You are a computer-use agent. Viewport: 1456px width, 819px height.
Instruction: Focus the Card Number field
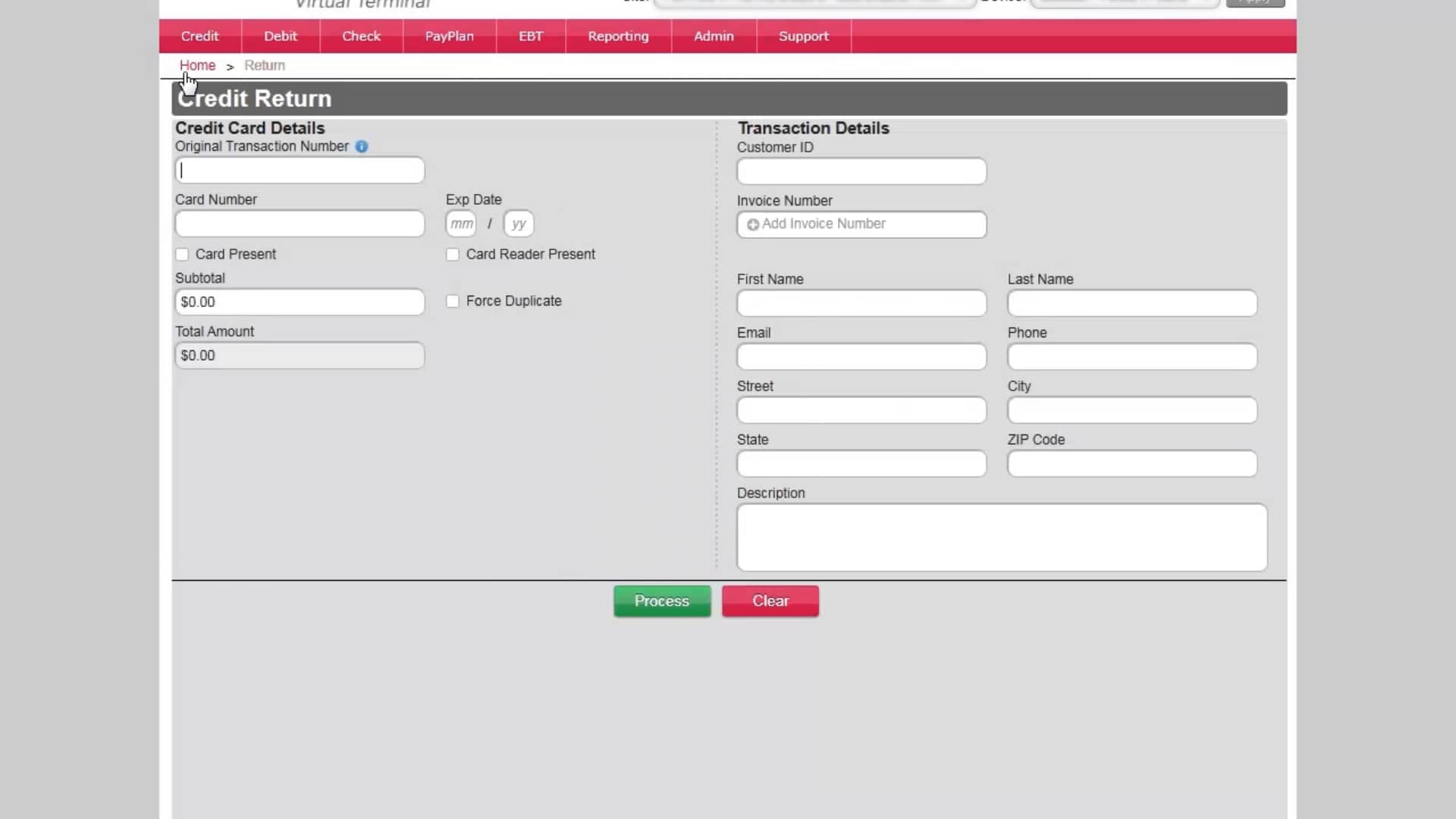pos(300,224)
